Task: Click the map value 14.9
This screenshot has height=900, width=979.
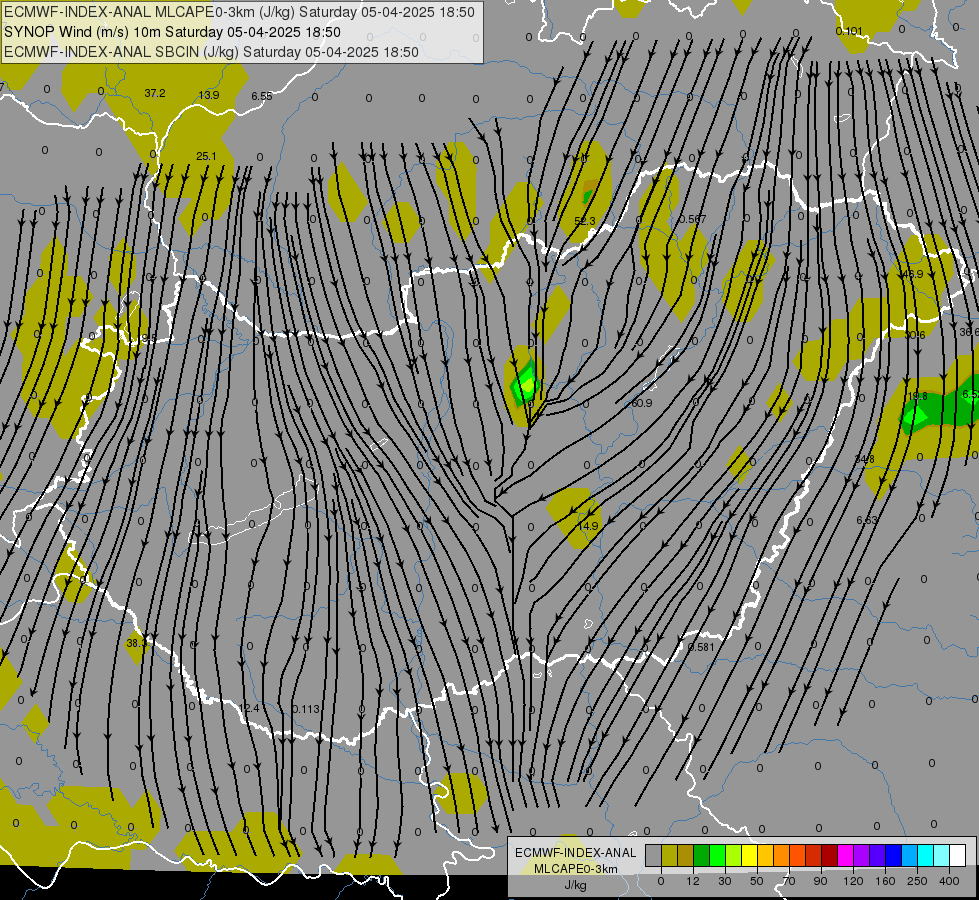Action: 588,527
